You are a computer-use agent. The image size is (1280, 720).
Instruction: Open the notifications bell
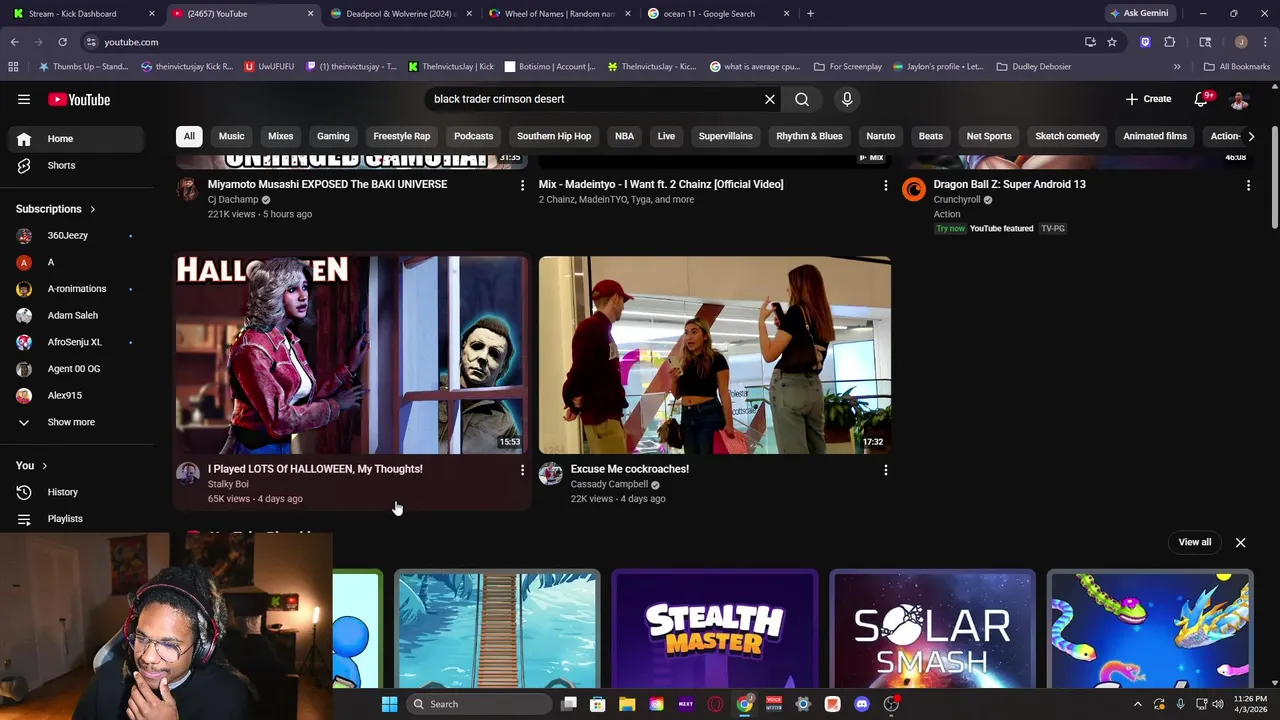pos(1202,99)
